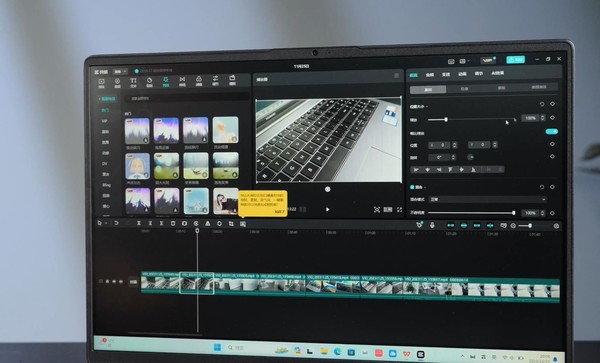Screen dimensions: 600x363
Task: Open the Text (T) tab
Action: [x=133, y=83]
